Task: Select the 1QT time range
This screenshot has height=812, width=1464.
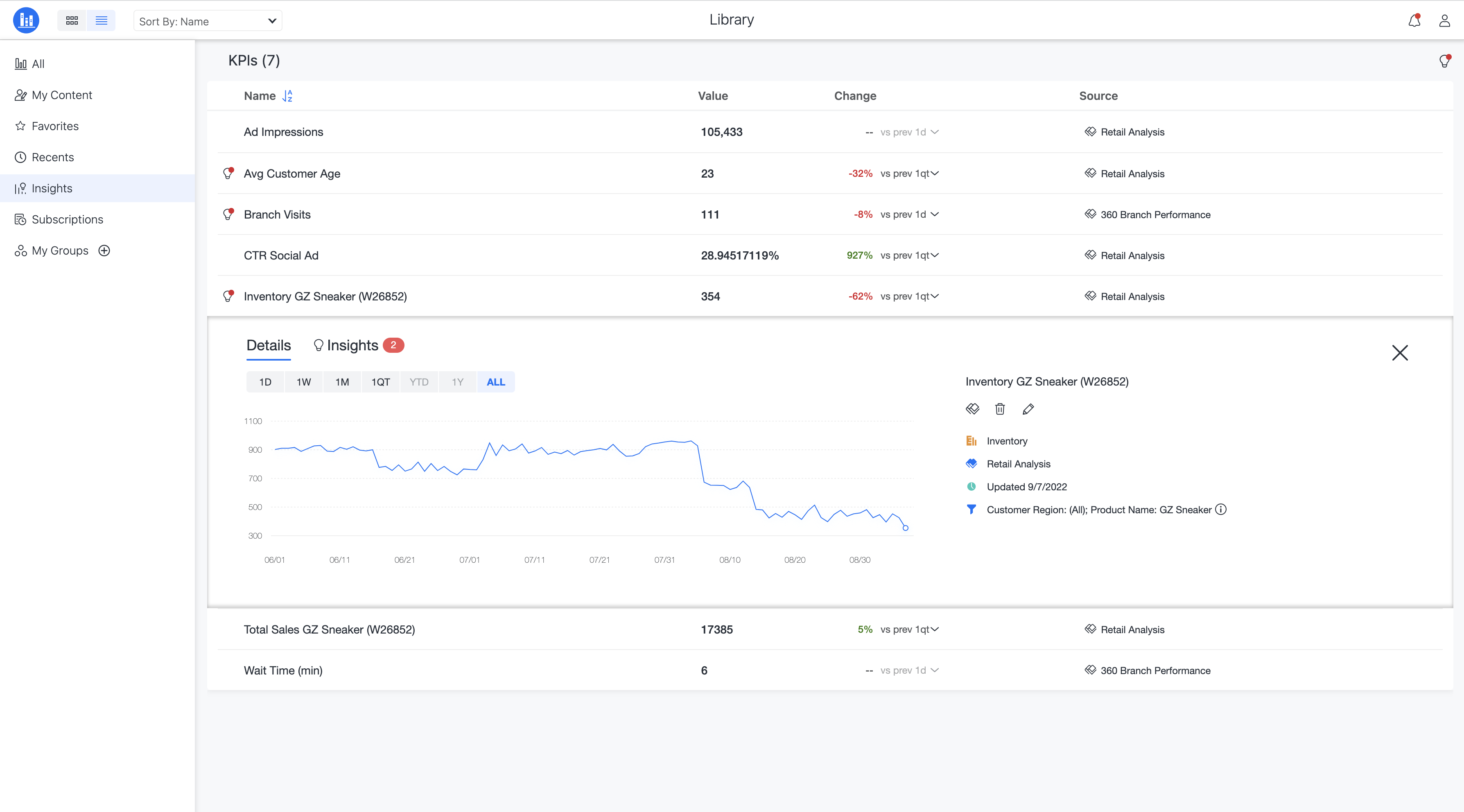Action: [x=380, y=382]
